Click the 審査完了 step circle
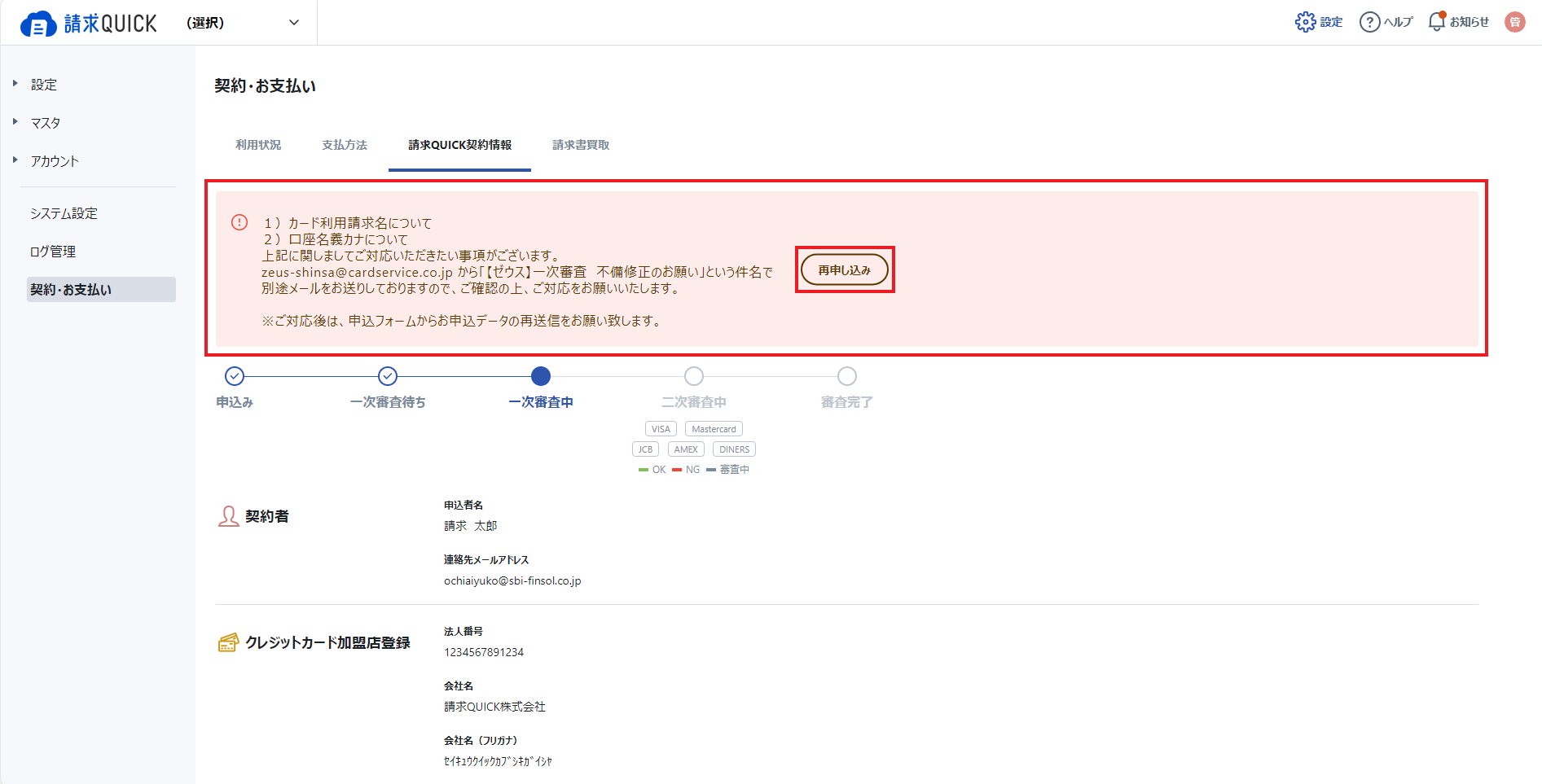The image size is (1542, 784). point(847,376)
